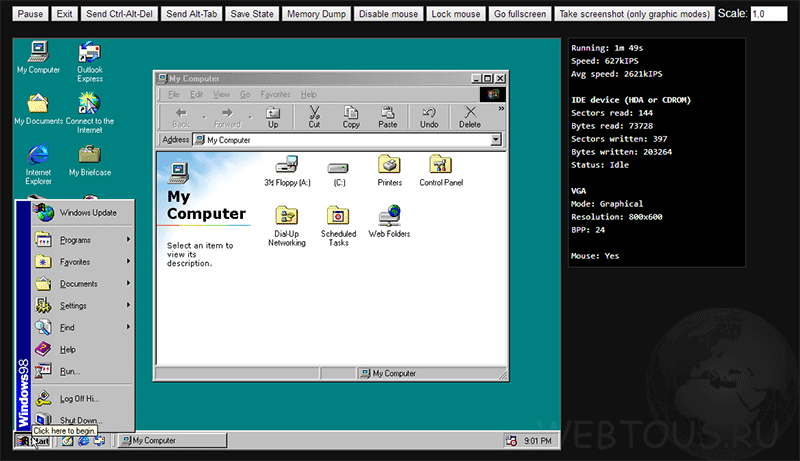Screen dimensions: 800x461
Task: Open the Web Folders icon
Action: click(389, 216)
